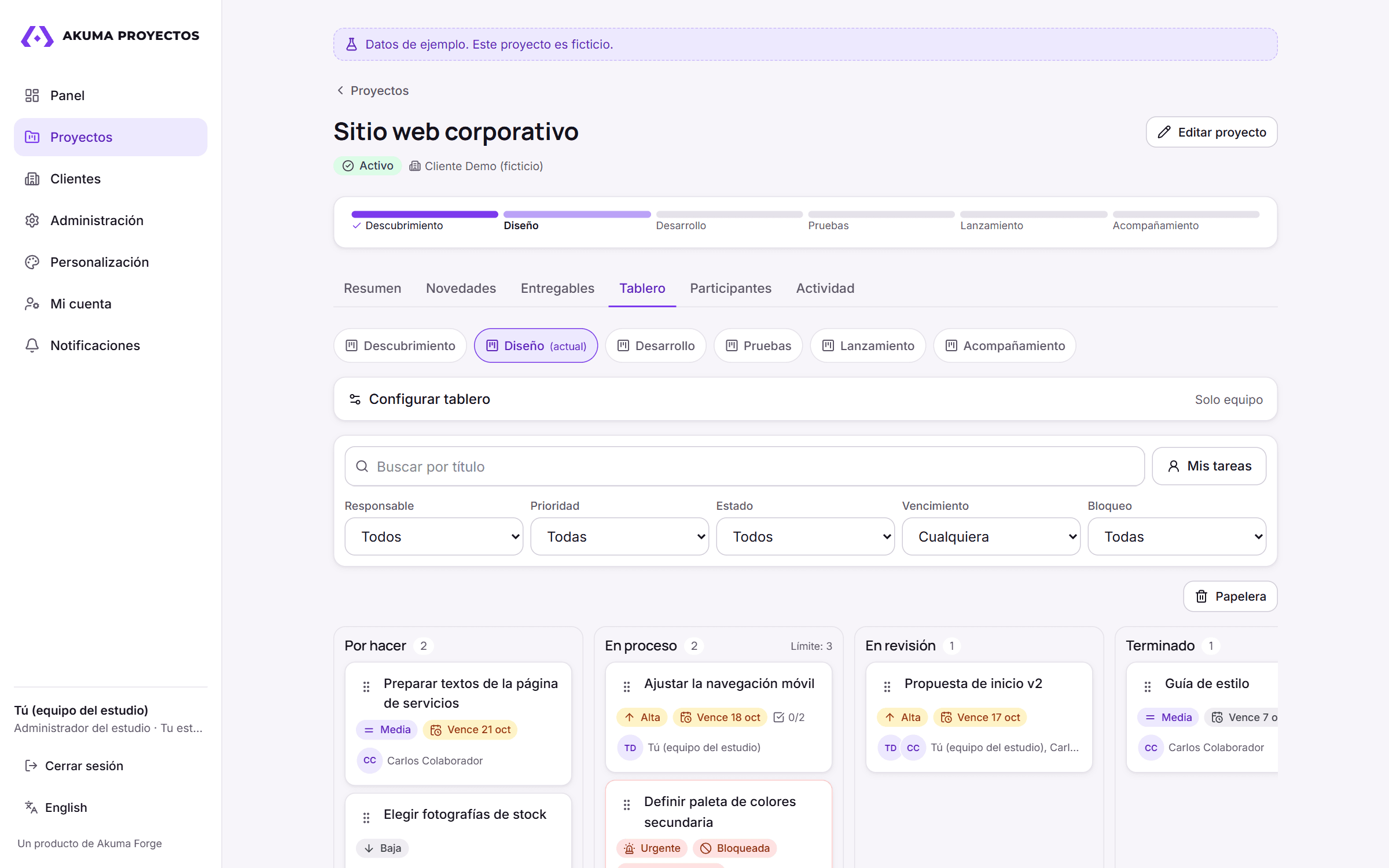The image size is (1389, 868).
Task: Click the Notificaciones bell icon
Action: pyautogui.click(x=32, y=345)
